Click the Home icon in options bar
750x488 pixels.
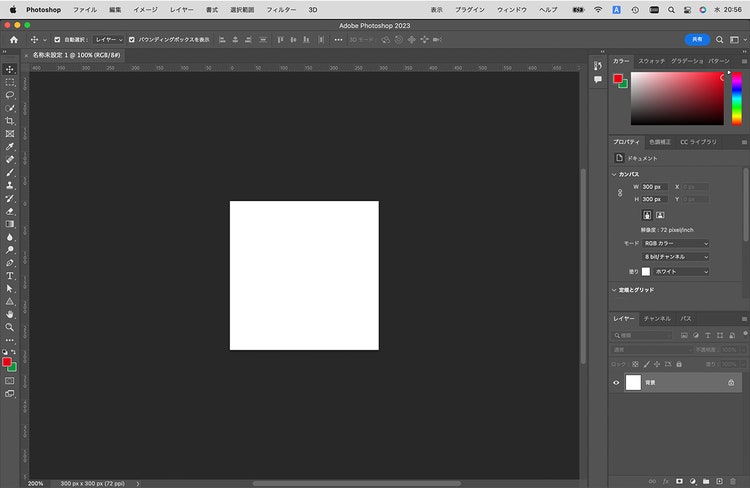click(14, 40)
